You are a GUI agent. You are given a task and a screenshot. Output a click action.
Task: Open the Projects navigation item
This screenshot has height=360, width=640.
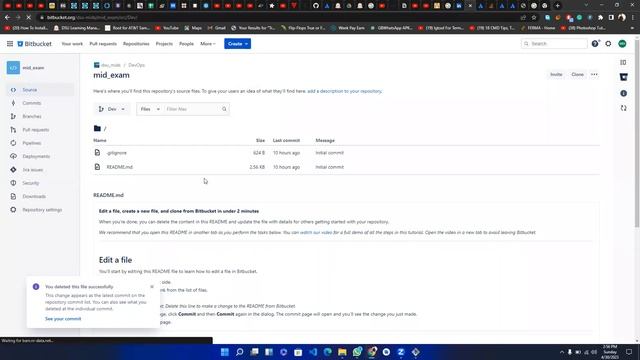coord(164,44)
